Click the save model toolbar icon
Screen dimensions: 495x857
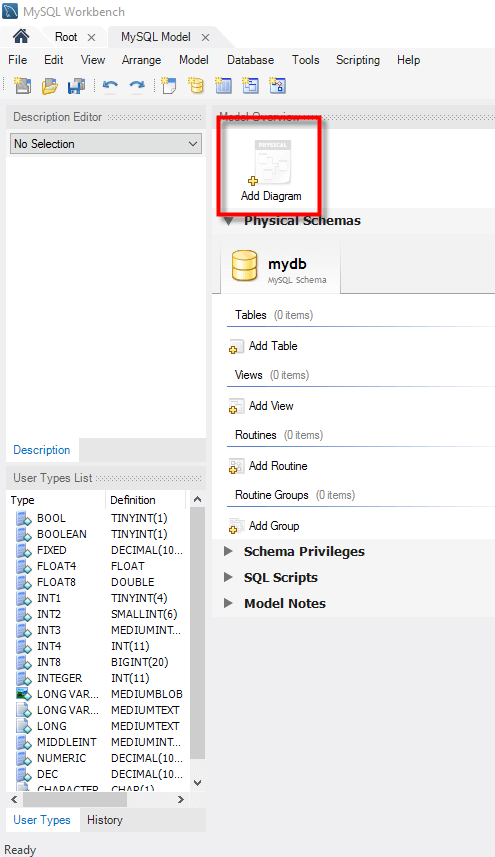[76, 85]
